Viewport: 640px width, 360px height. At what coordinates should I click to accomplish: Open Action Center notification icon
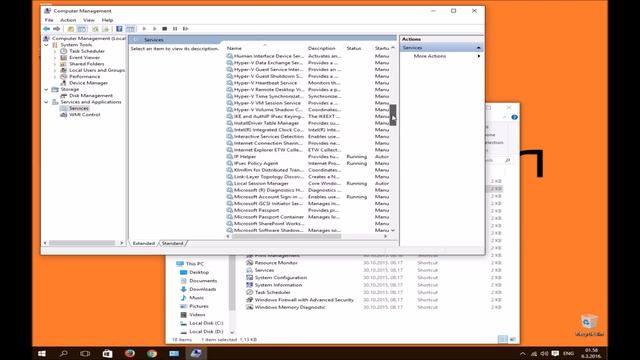click(555, 353)
